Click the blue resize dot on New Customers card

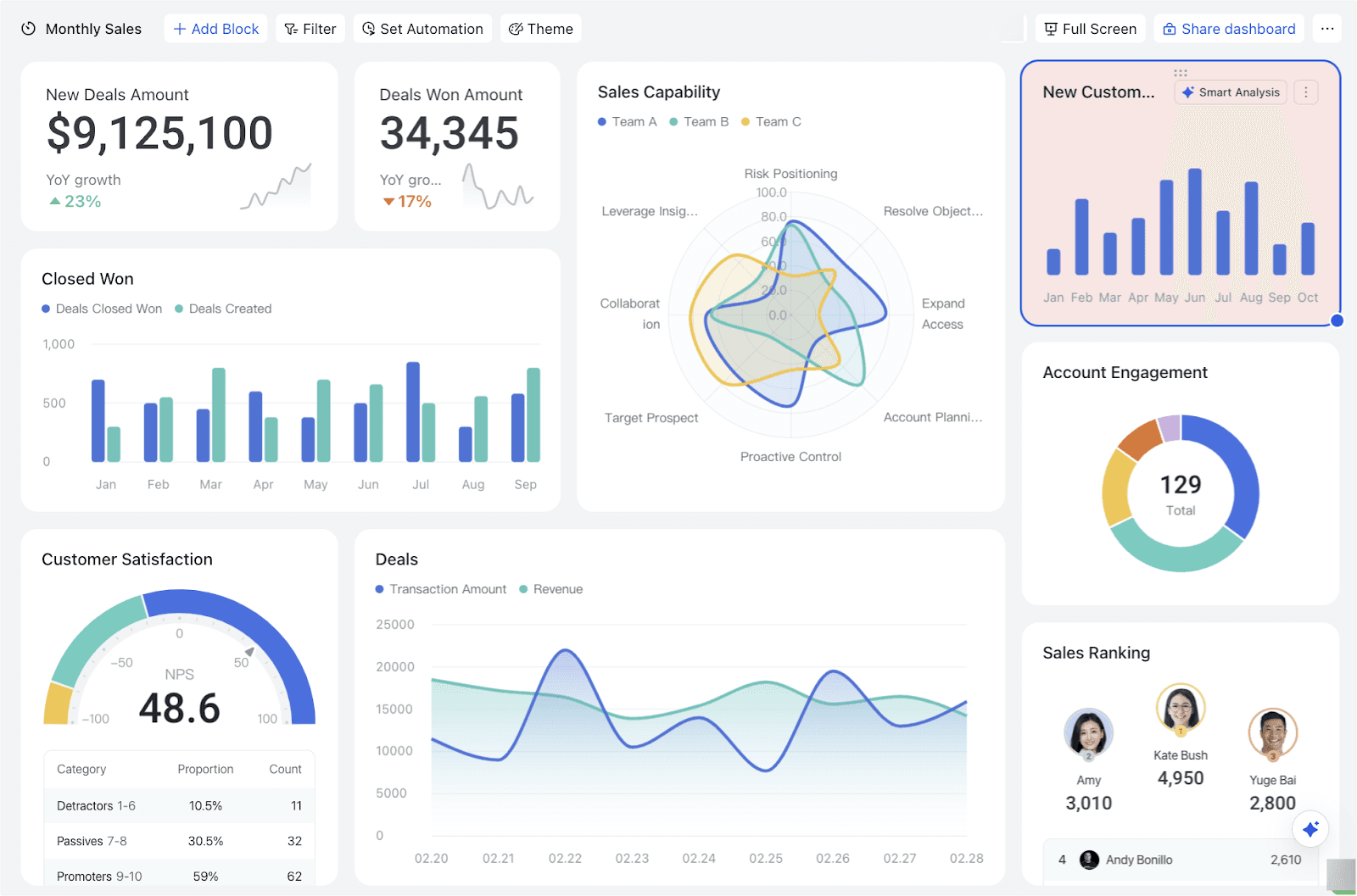[x=1337, y=320]
